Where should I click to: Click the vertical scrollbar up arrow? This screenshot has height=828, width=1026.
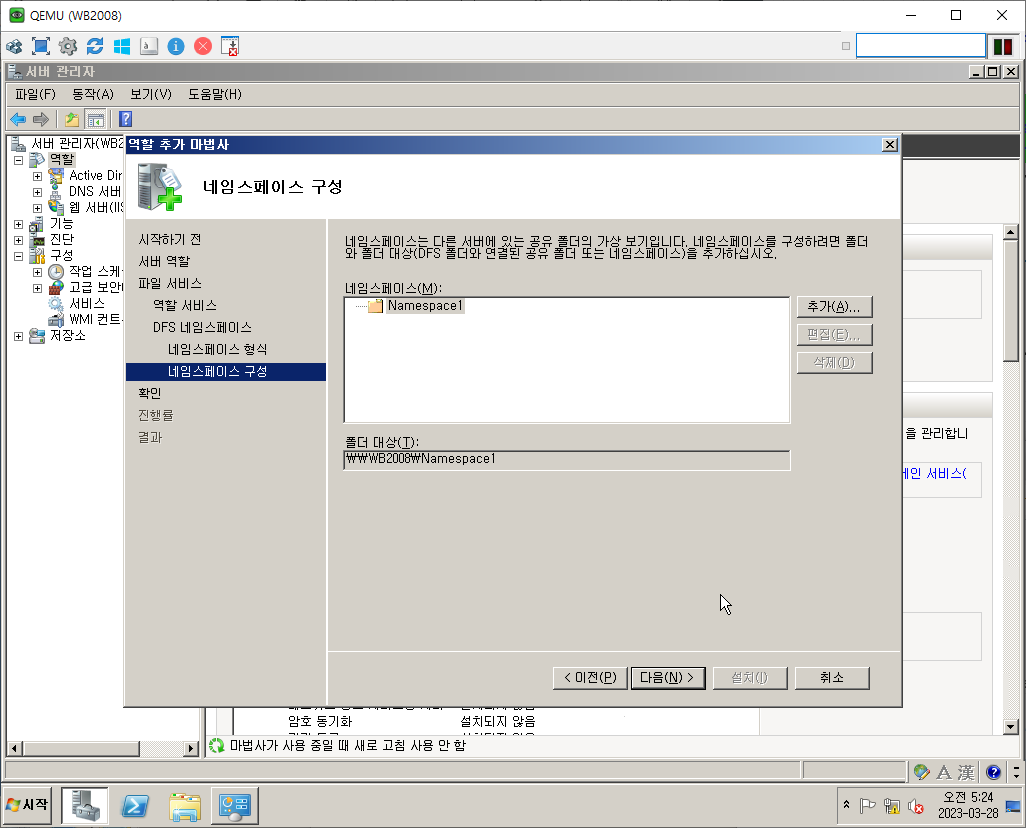[1010, 231]
